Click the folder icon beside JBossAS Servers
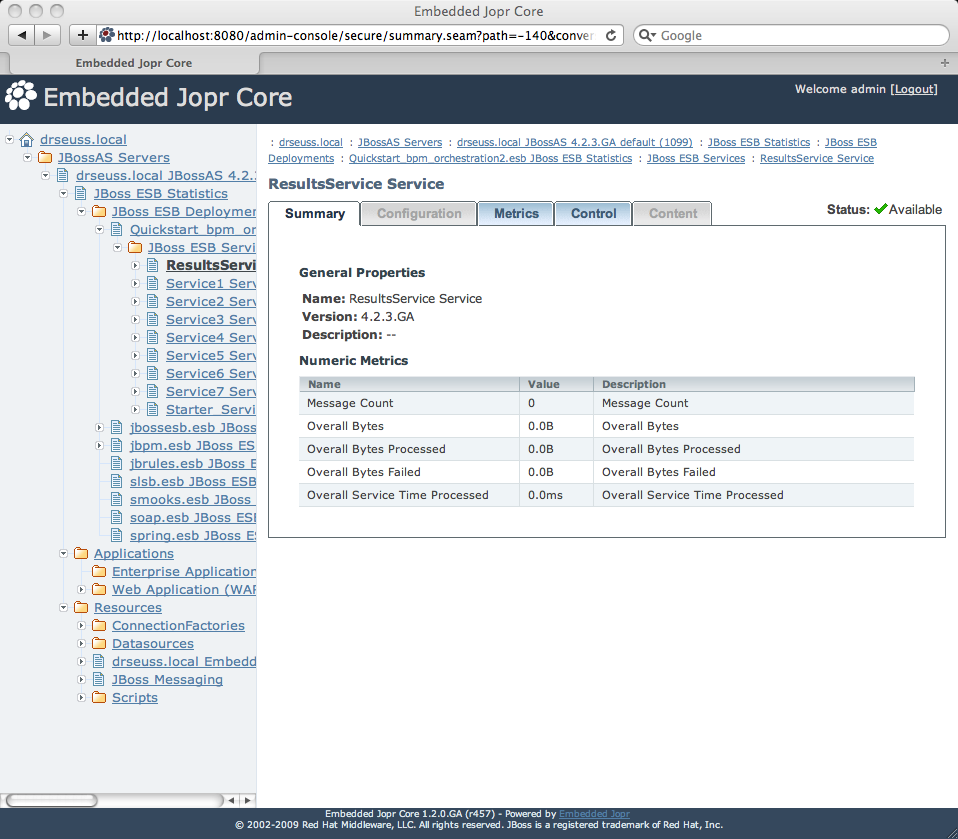 pyautogui.click(x=45, y=158)
